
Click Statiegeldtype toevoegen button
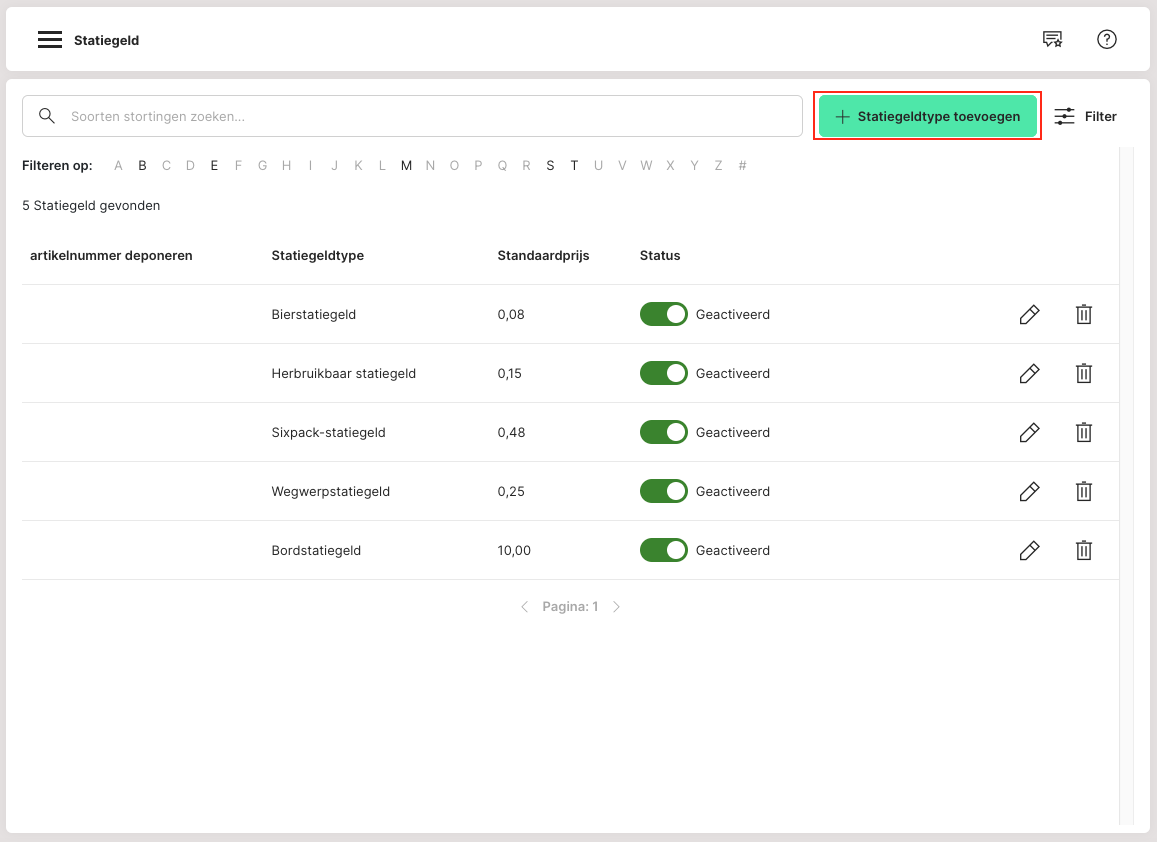tap(927, 117)
